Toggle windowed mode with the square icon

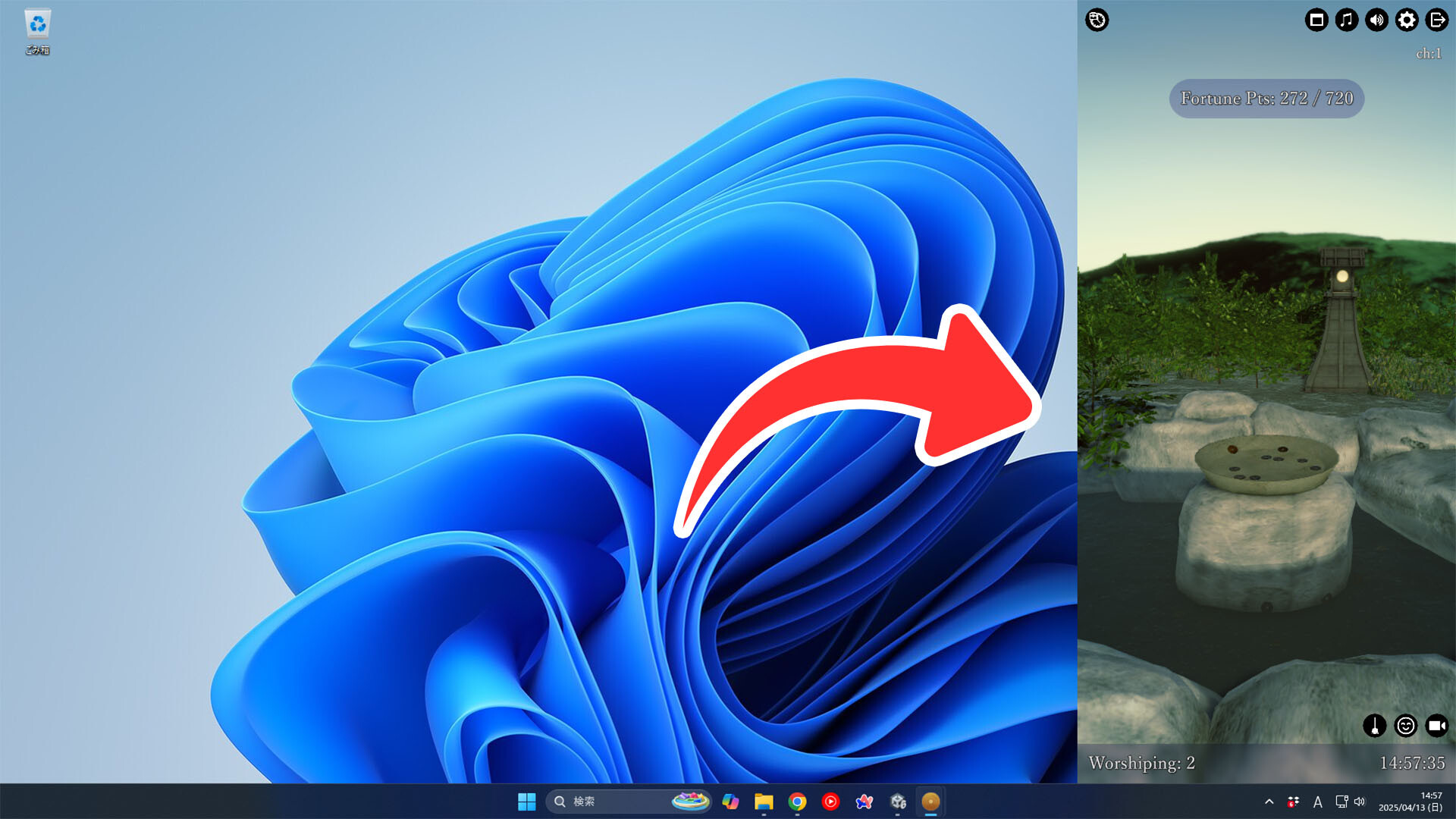1316,20
